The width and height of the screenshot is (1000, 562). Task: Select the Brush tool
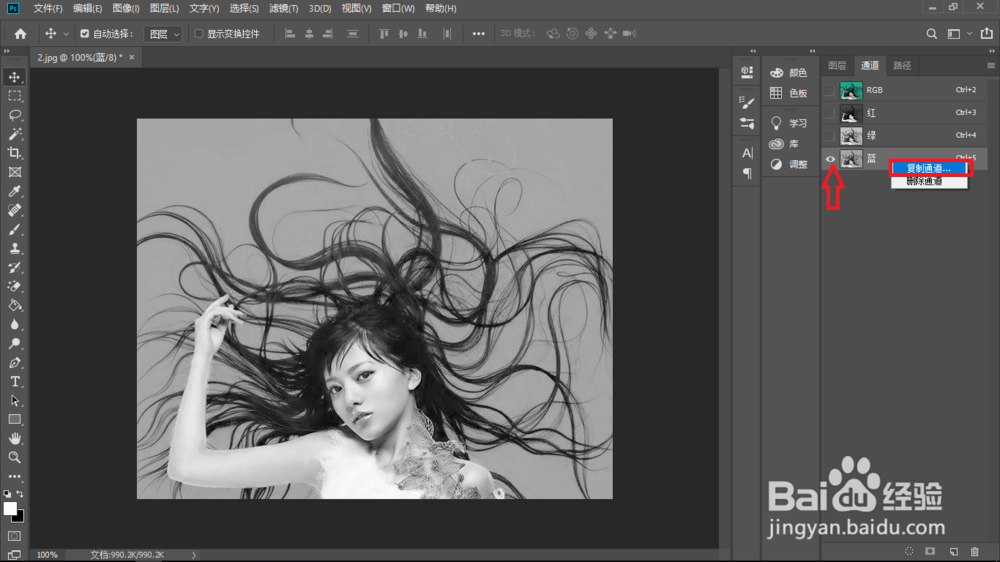click(14, 230)
